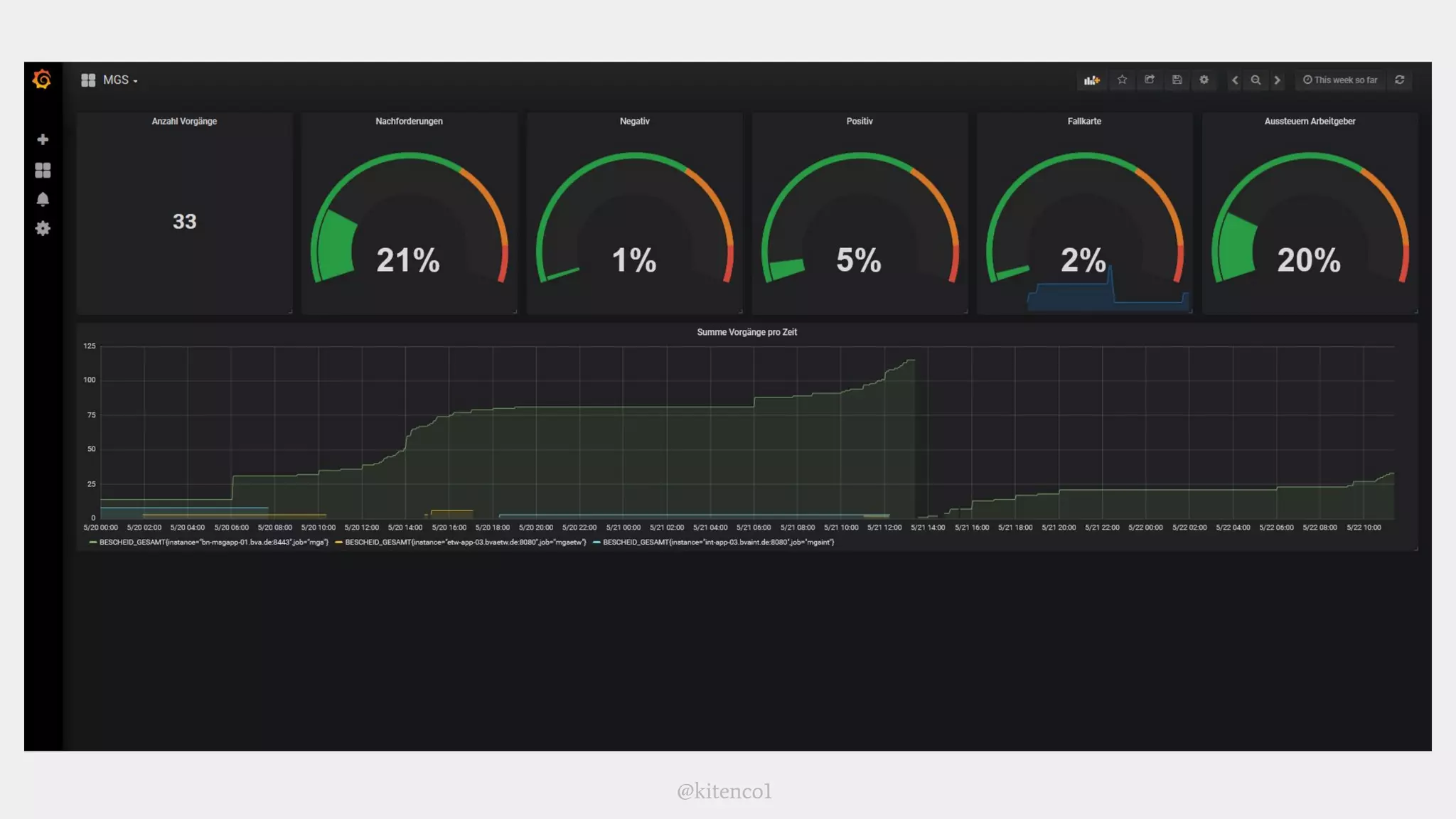Image resolution: width=1456 pixels, height=819 pixels.
Task: Open the Alerting bell icon
Action: pyautogui.click(x=43, y=199)
